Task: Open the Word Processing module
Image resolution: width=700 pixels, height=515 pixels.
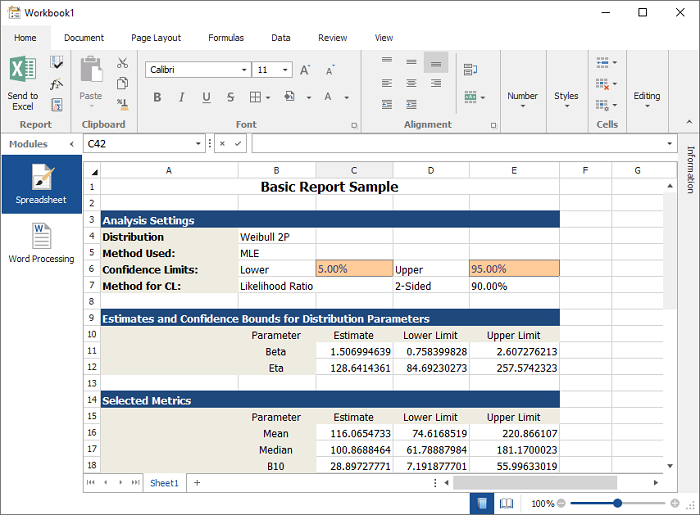Action: tap(41, 242)
